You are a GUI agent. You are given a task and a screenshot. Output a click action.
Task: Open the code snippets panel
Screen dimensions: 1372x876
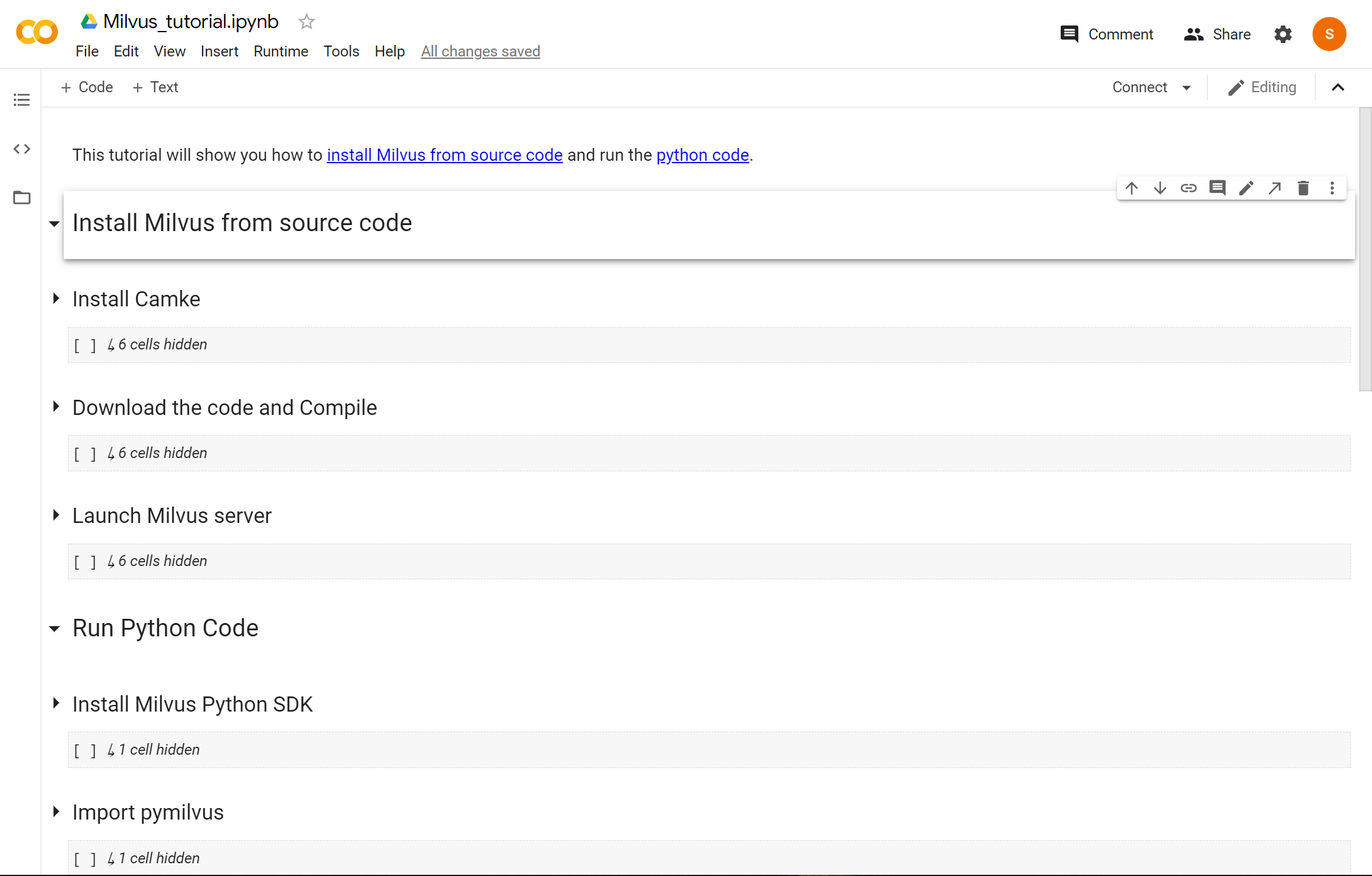pyautogui.click(x=22, y=149)
